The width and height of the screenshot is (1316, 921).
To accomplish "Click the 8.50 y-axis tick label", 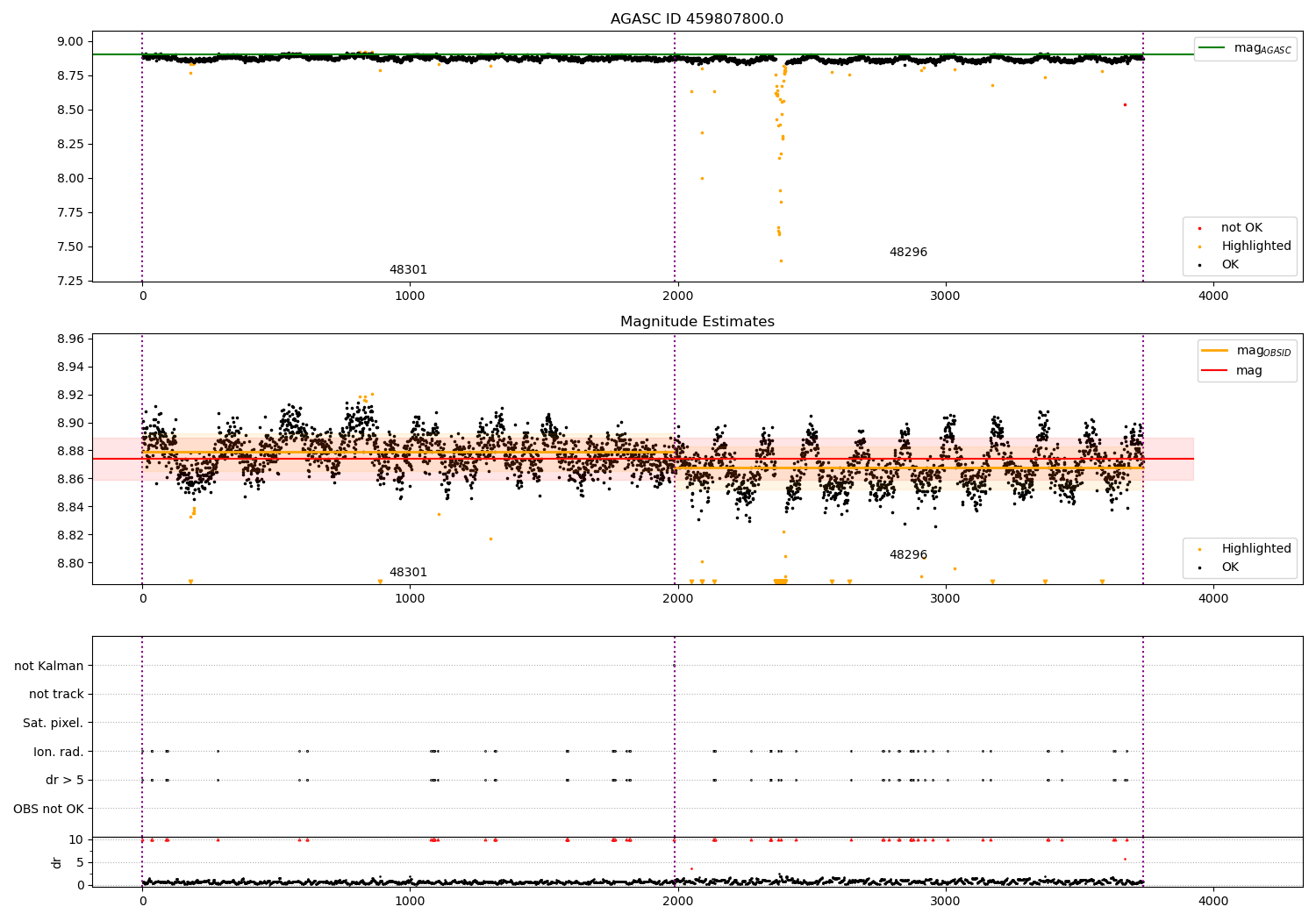I will [x=70, y=110].
